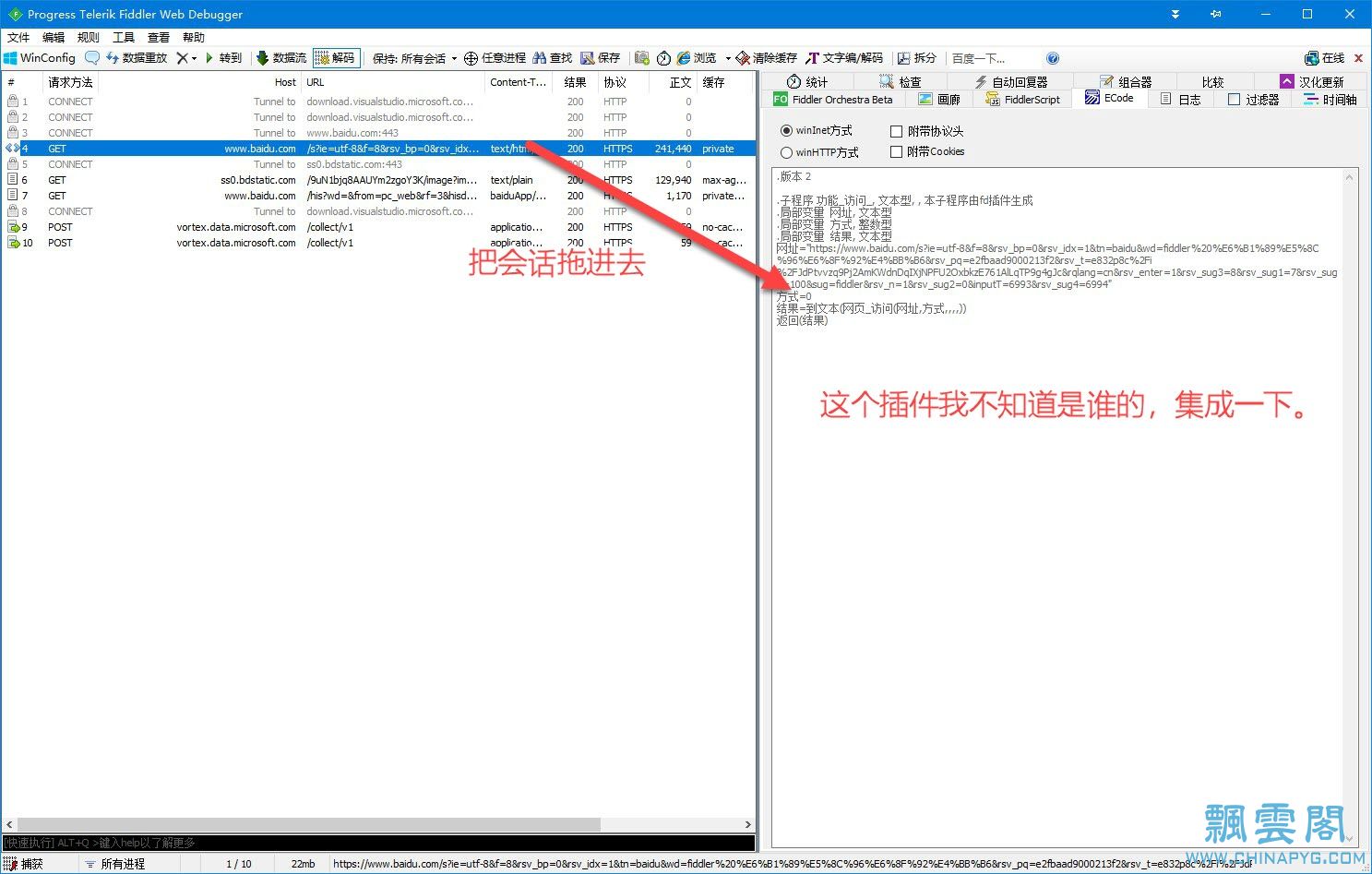The width and height of the screenshot is (1372, 874).
Task: Open the remove sessions dropdown arrow
Action: 194,58
